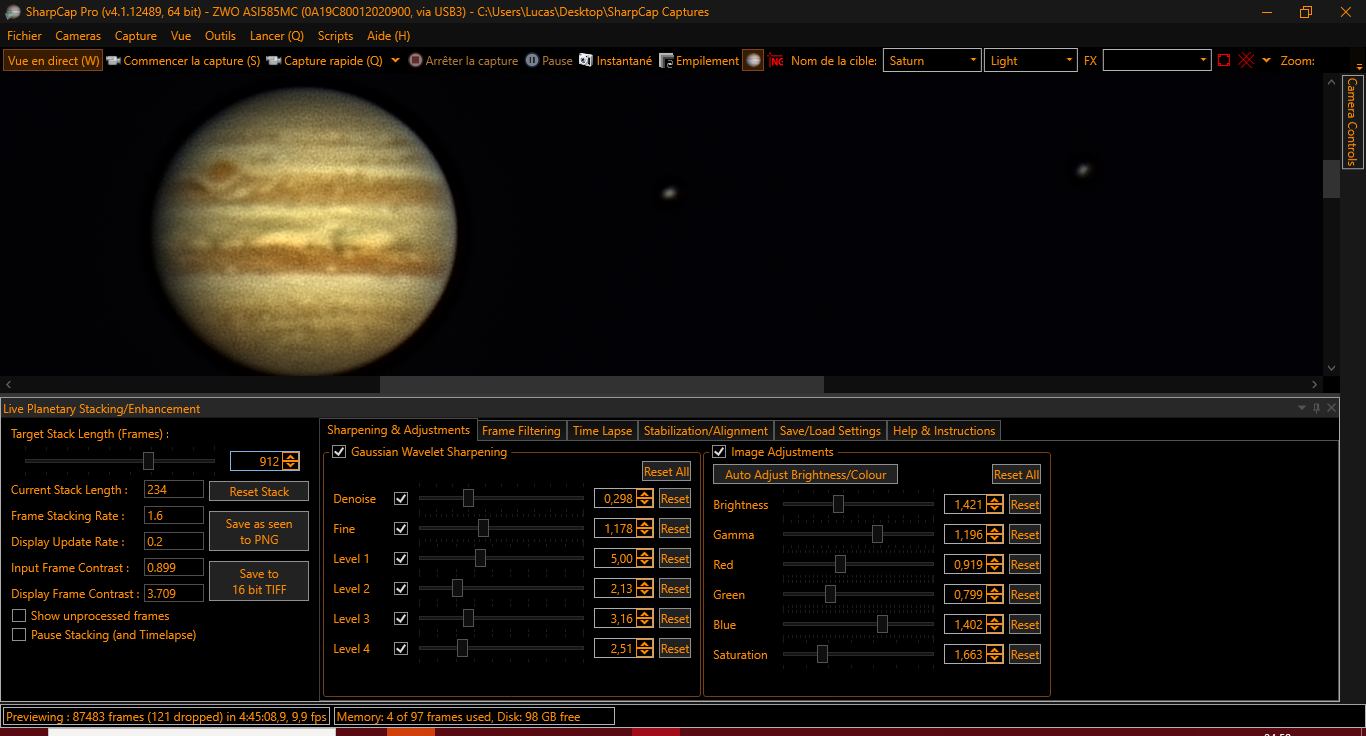This screenshot has width=1366, height=736.
Task: Uncheck the Fine sharpening checkbox
Action: pos(401,529)
